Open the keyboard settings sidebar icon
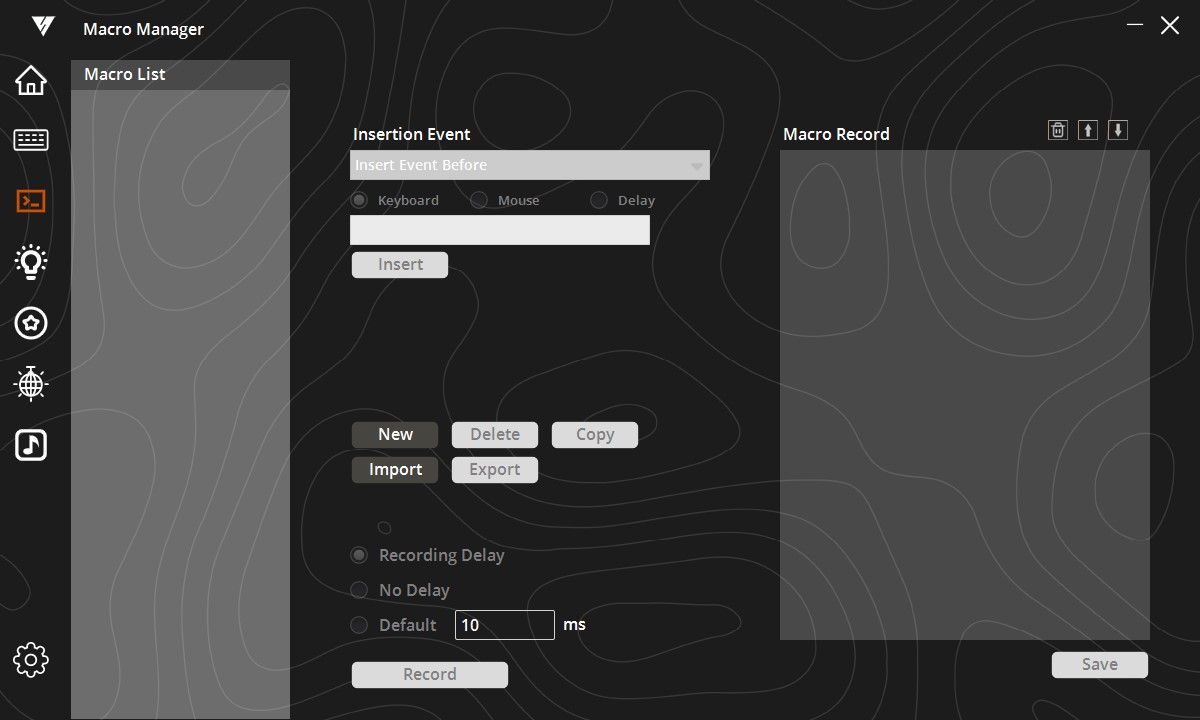The height and width of the screenshot is (720, 1200). click(x=31, y=140)
